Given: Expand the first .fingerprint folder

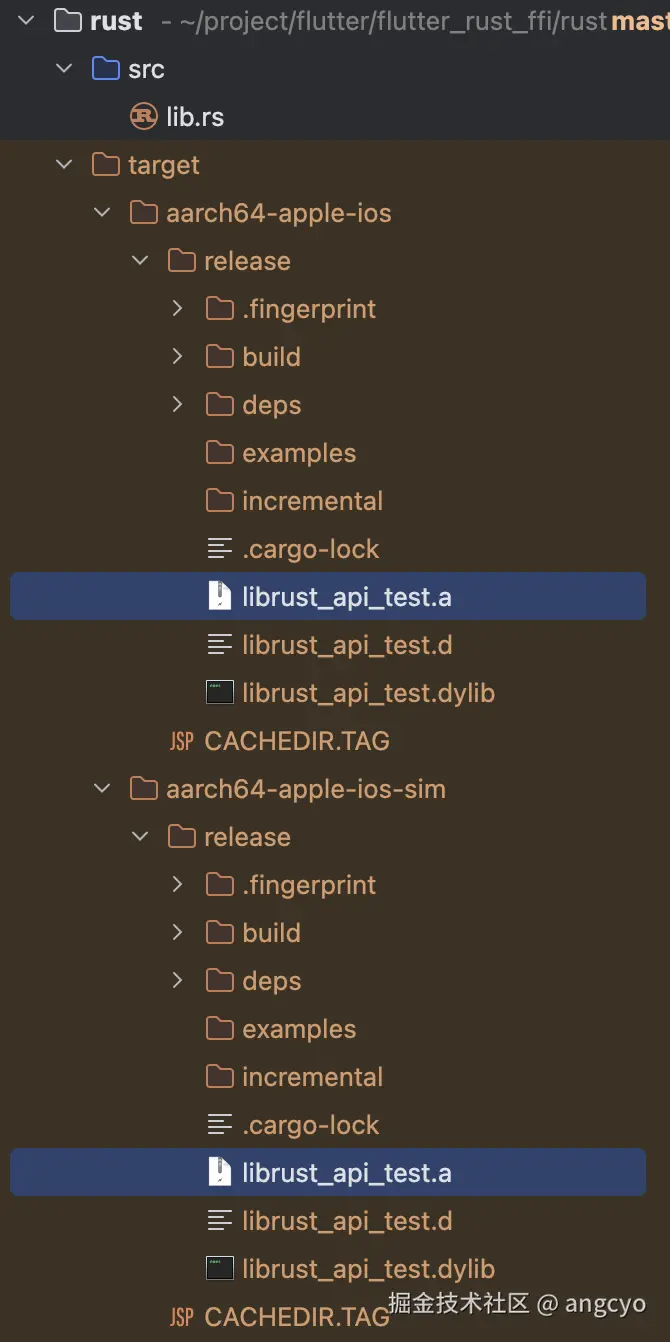Looking at the screenshot, I should tap(178, 309).
